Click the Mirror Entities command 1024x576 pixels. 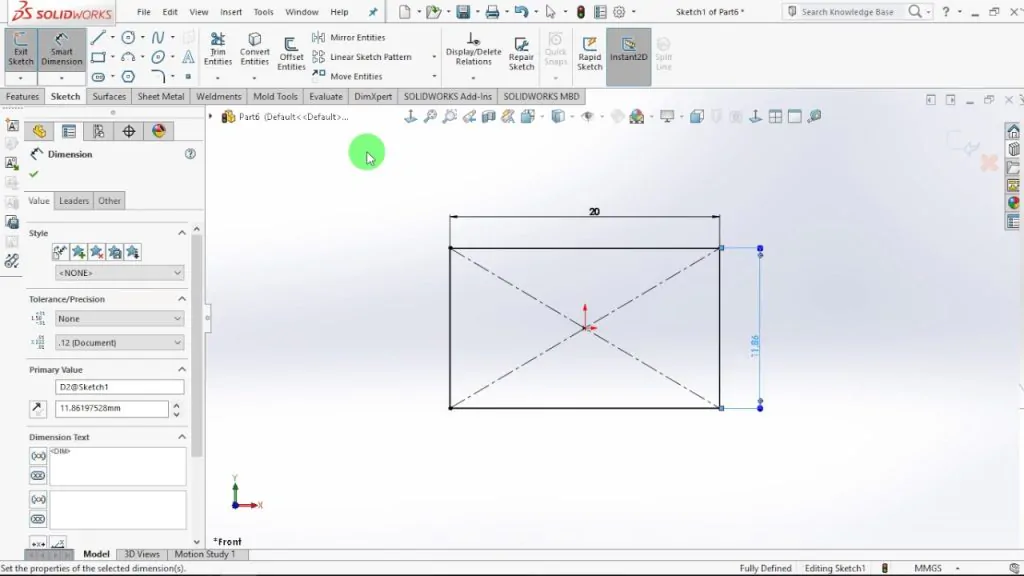(x=349, y=37)
